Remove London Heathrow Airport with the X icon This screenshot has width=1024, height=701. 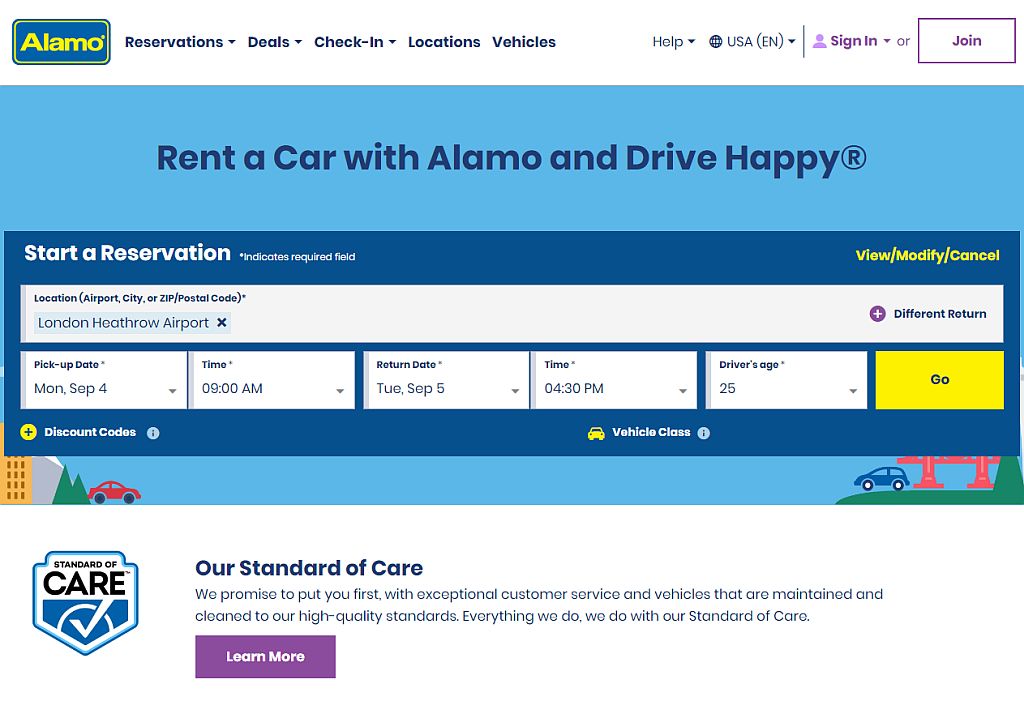pos(221,323)
